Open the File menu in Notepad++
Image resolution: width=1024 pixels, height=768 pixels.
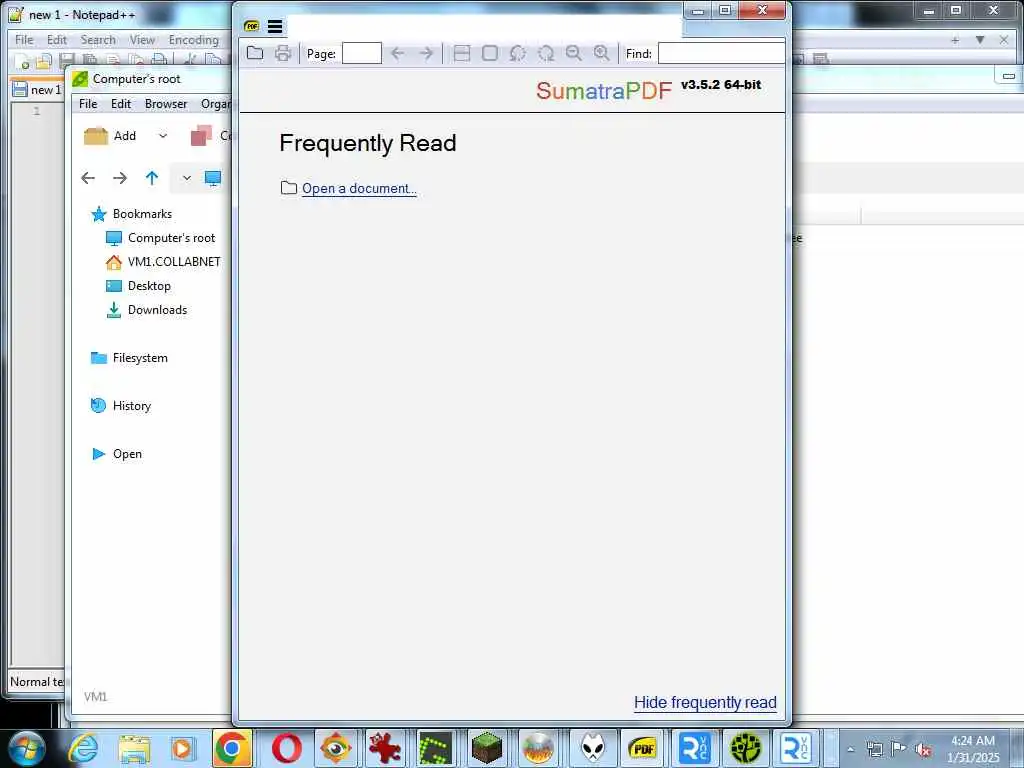[x=24, y=40]
